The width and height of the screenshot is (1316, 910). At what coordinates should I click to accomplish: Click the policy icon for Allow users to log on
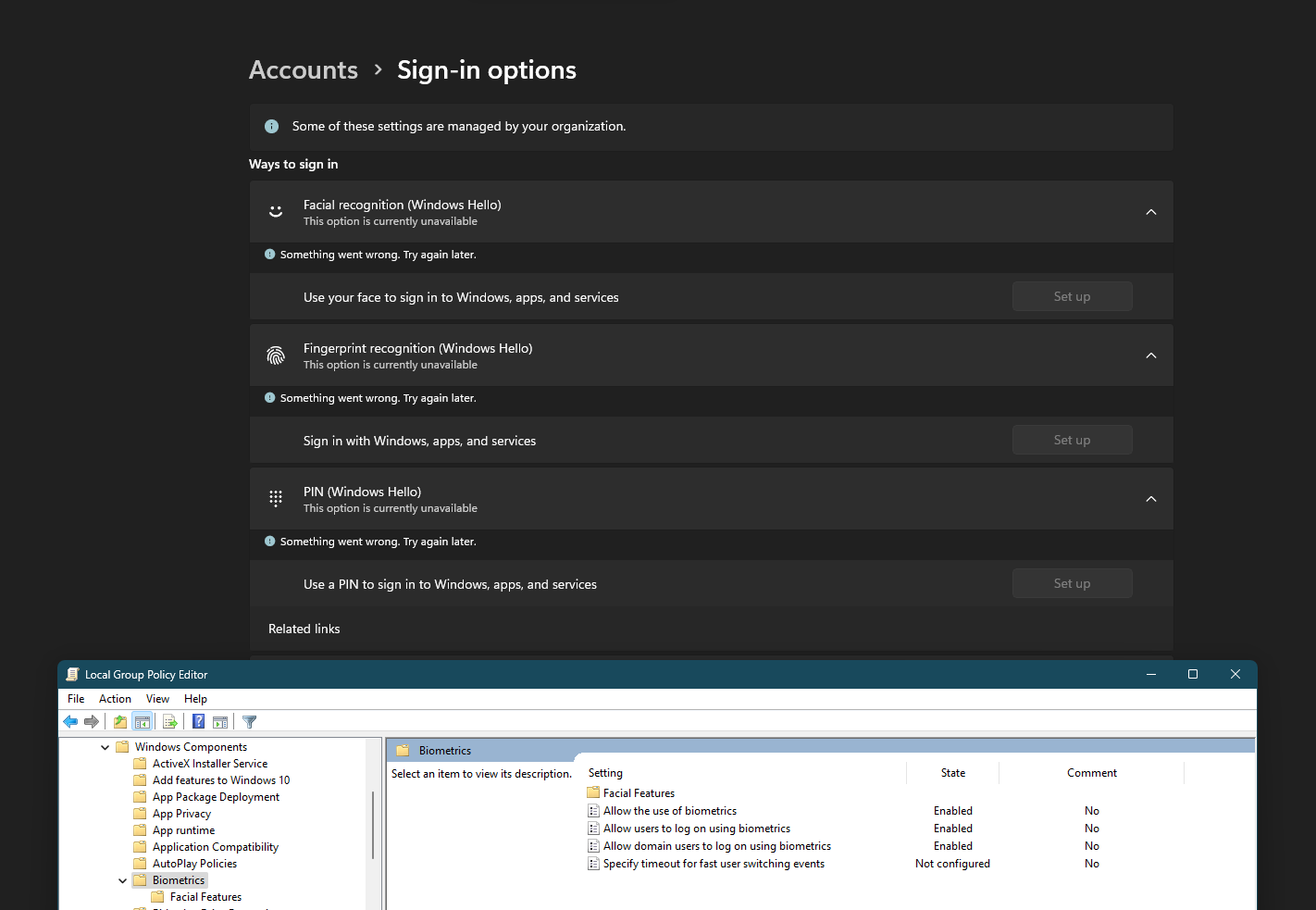pos(594,829)
